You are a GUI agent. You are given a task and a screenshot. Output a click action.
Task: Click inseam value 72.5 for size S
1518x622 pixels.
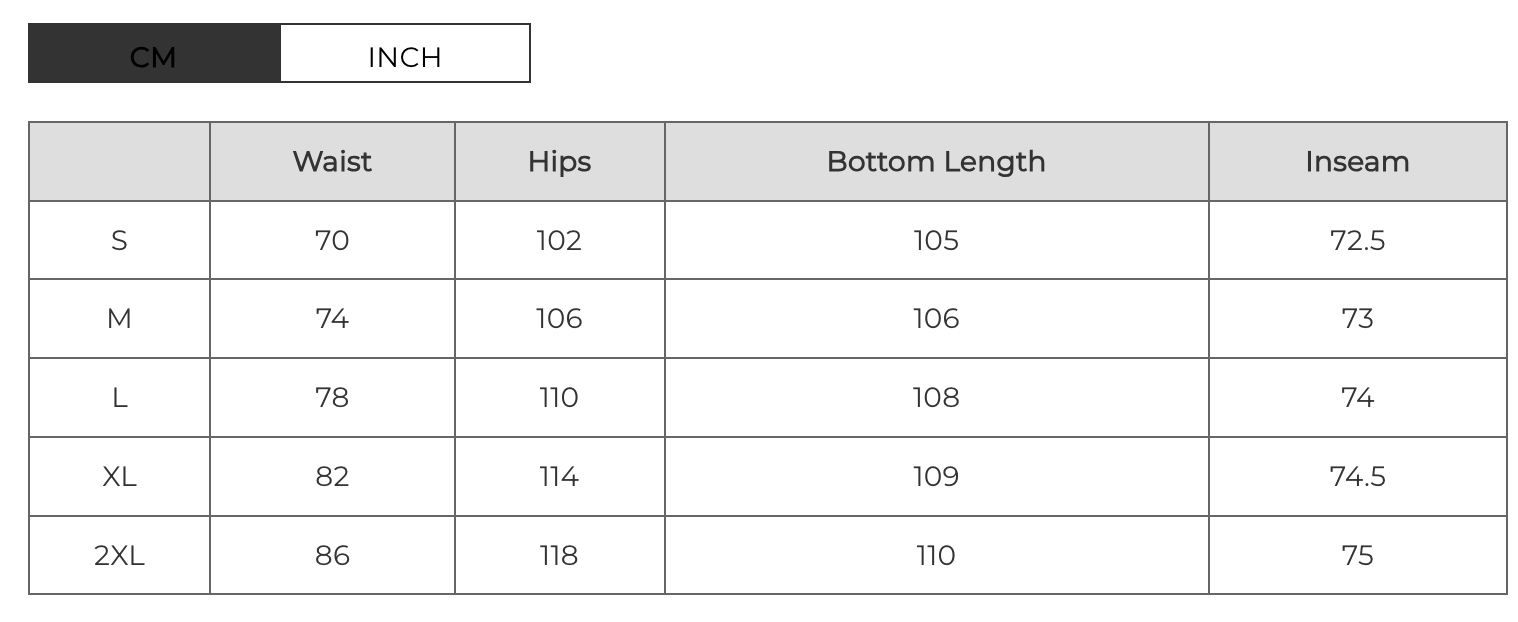(1357, 241)
